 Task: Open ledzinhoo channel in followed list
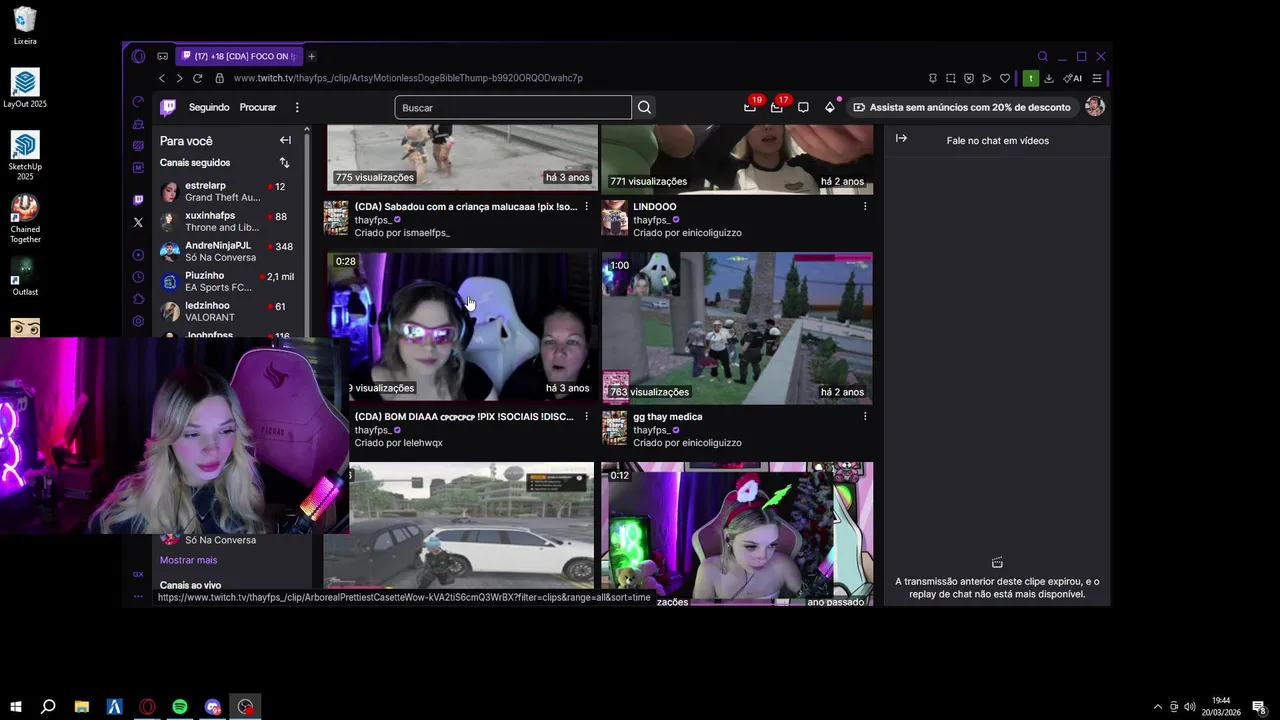pyautogui.click(x=230, y=311)
